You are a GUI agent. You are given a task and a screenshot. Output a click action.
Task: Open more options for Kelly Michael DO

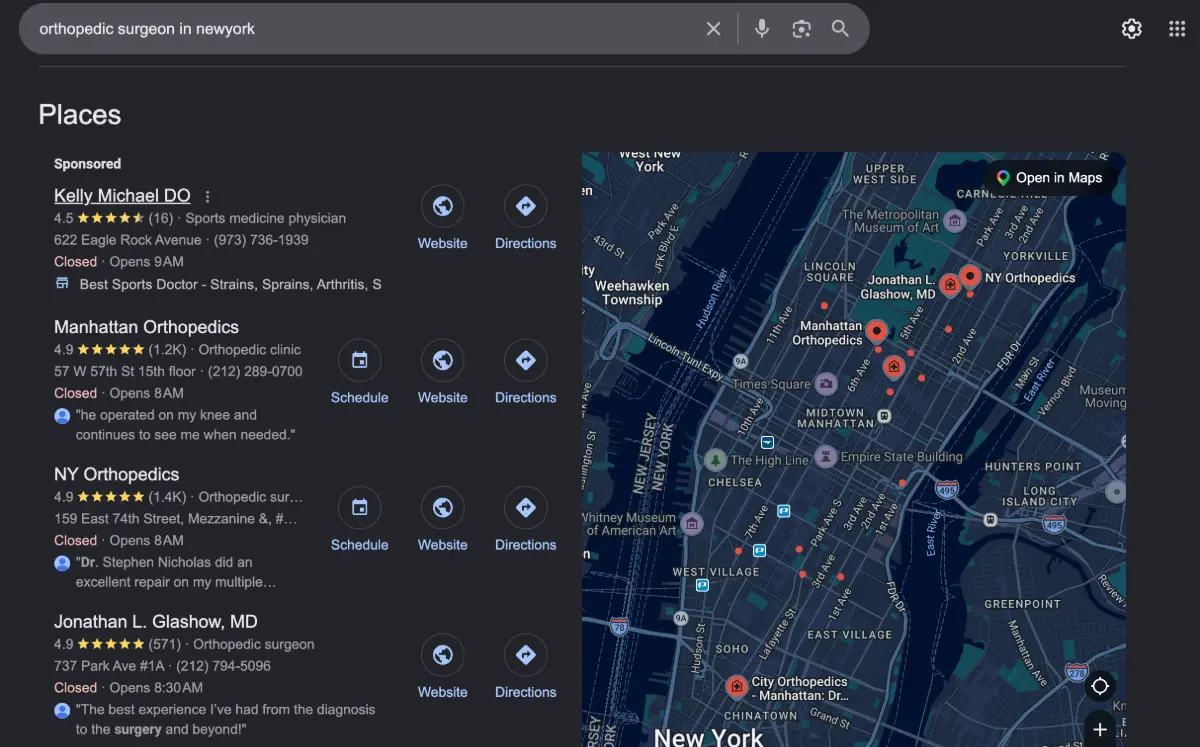[207, 197]
